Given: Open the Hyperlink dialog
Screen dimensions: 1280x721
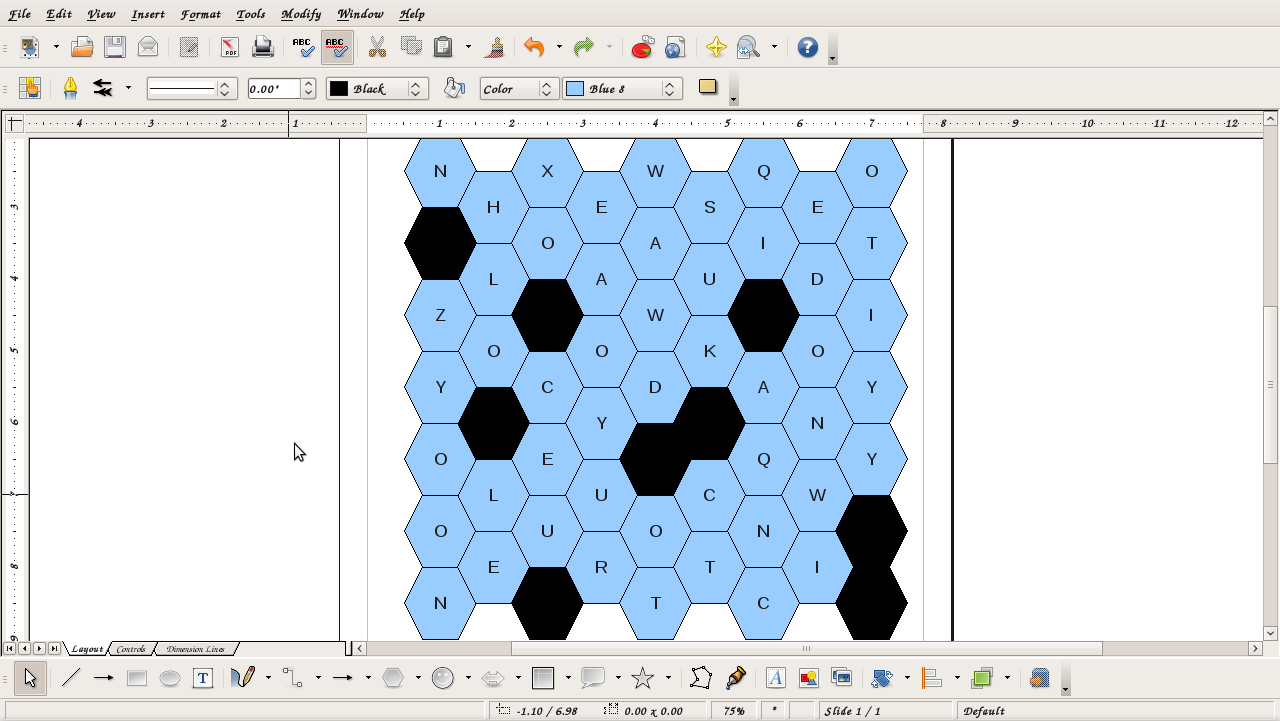Looking at the screenshot, I should (x=675, y=47).
